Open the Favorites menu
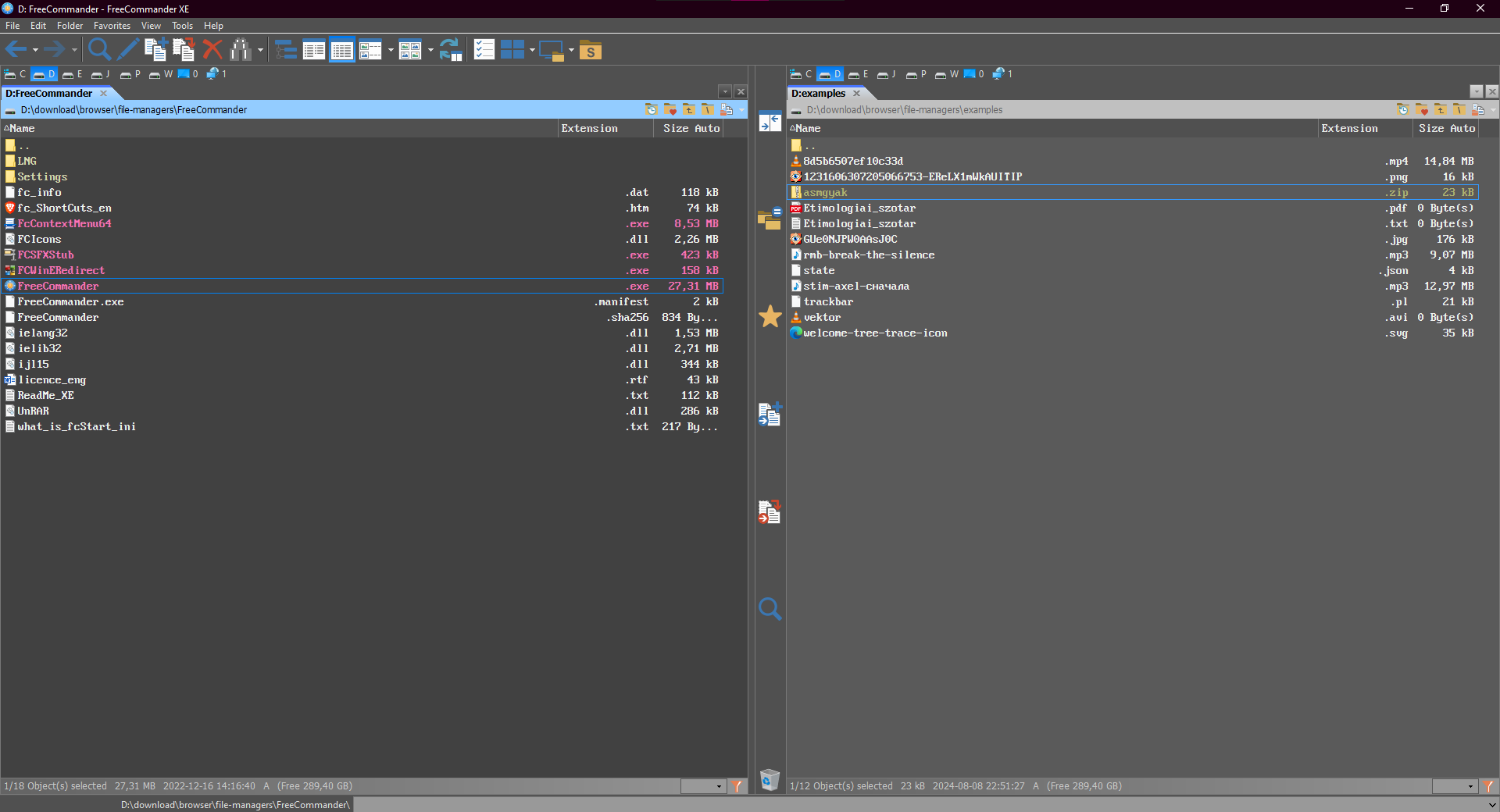Screen dimensions: 1500x812 (112, 26)
